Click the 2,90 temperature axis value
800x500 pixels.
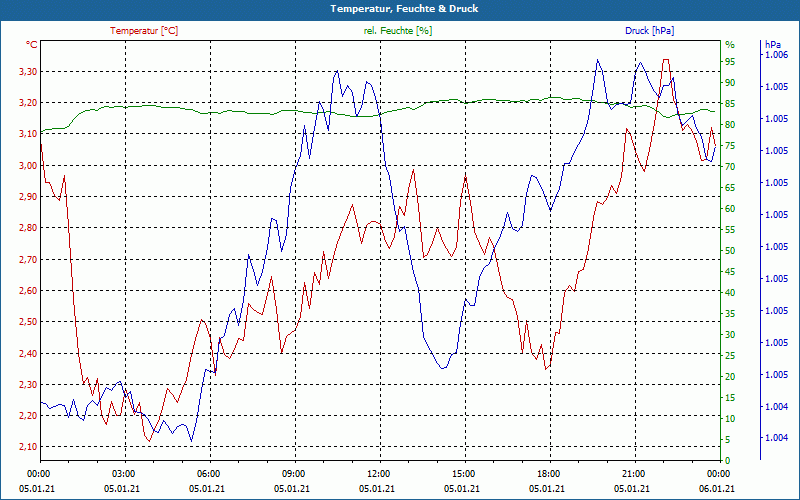pyautogui.click(x=28, y=197)
